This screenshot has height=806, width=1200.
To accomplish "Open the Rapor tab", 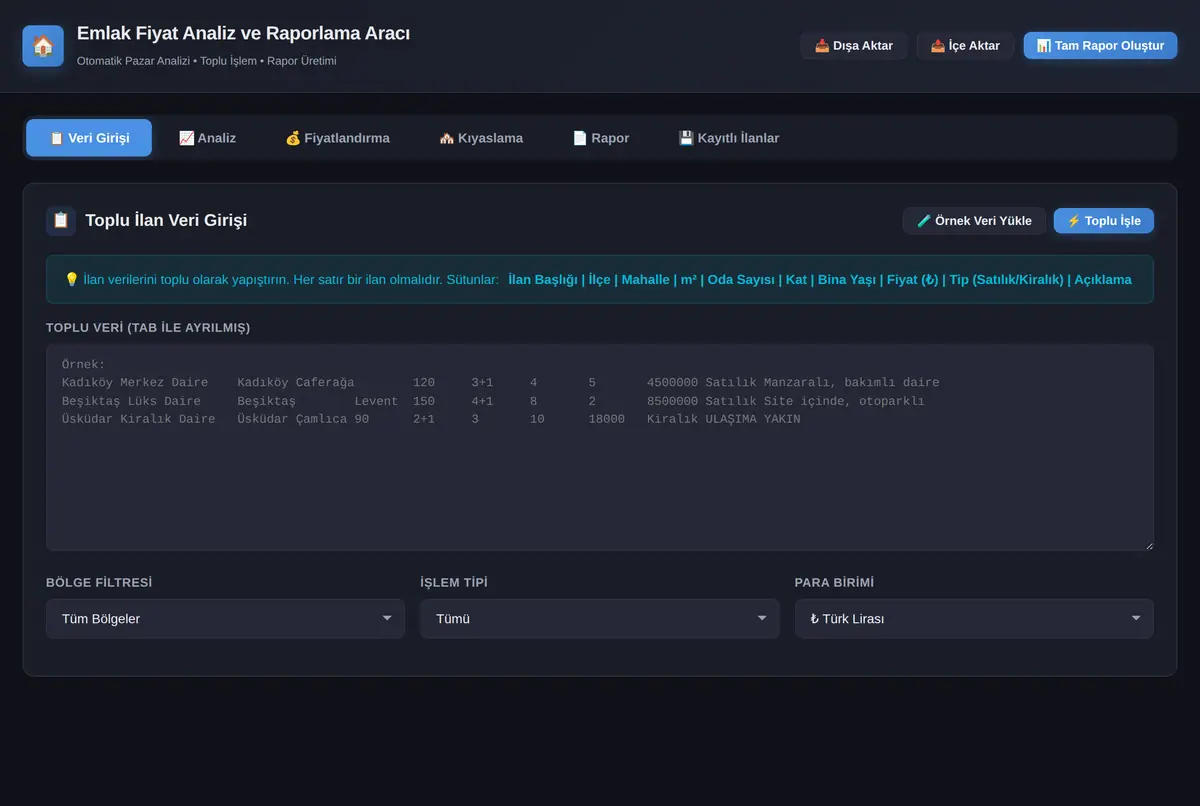I will pos(601,138).
